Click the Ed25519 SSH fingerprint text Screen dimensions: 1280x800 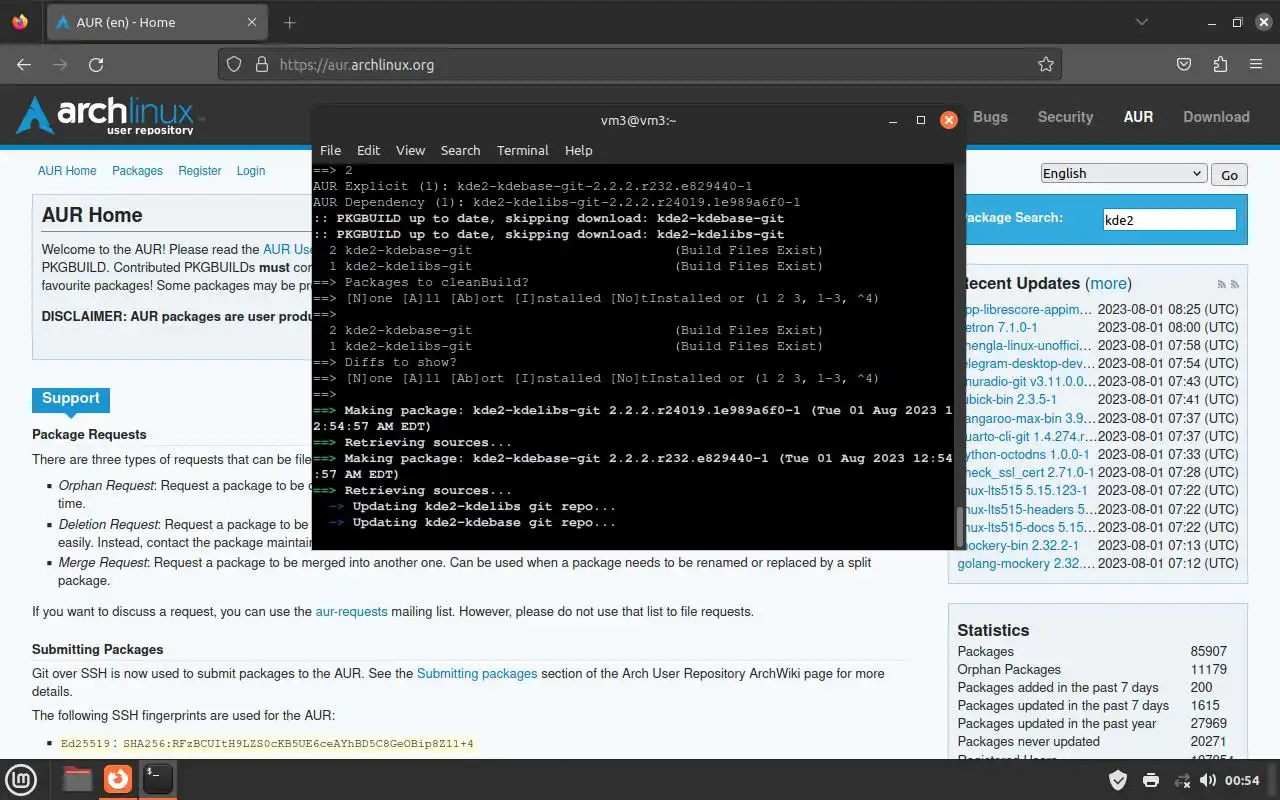pyautogui.click(x=267, y=743)
